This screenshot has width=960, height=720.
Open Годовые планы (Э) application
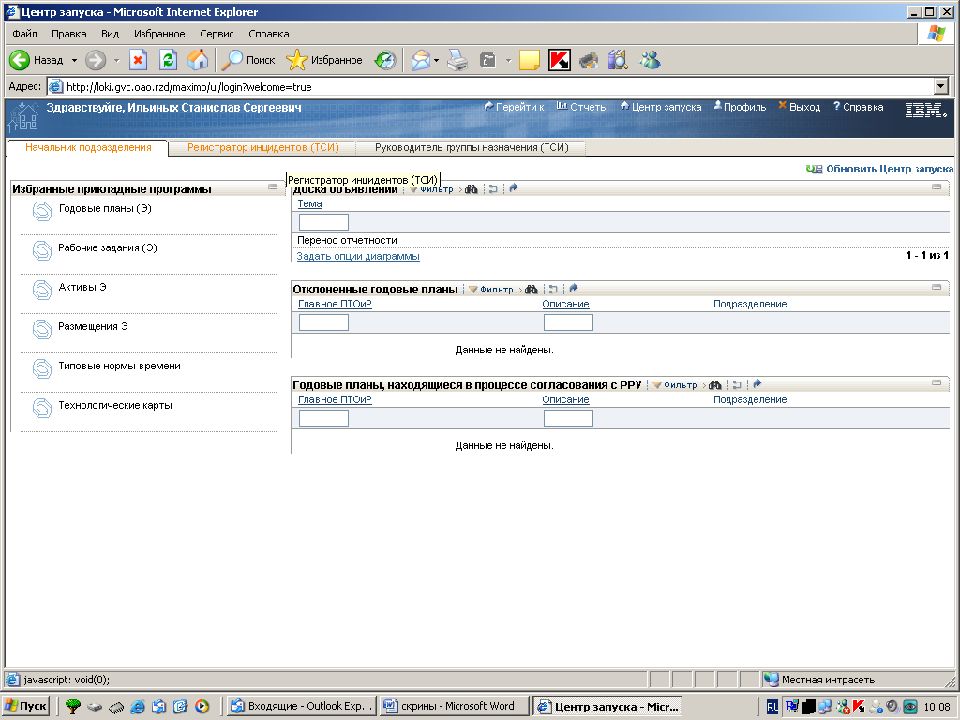[105, 209]
